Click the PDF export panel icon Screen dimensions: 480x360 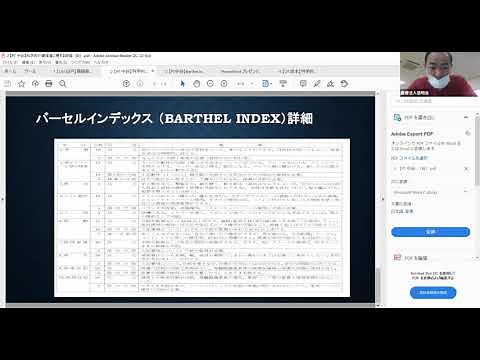(x=397, y=117)
